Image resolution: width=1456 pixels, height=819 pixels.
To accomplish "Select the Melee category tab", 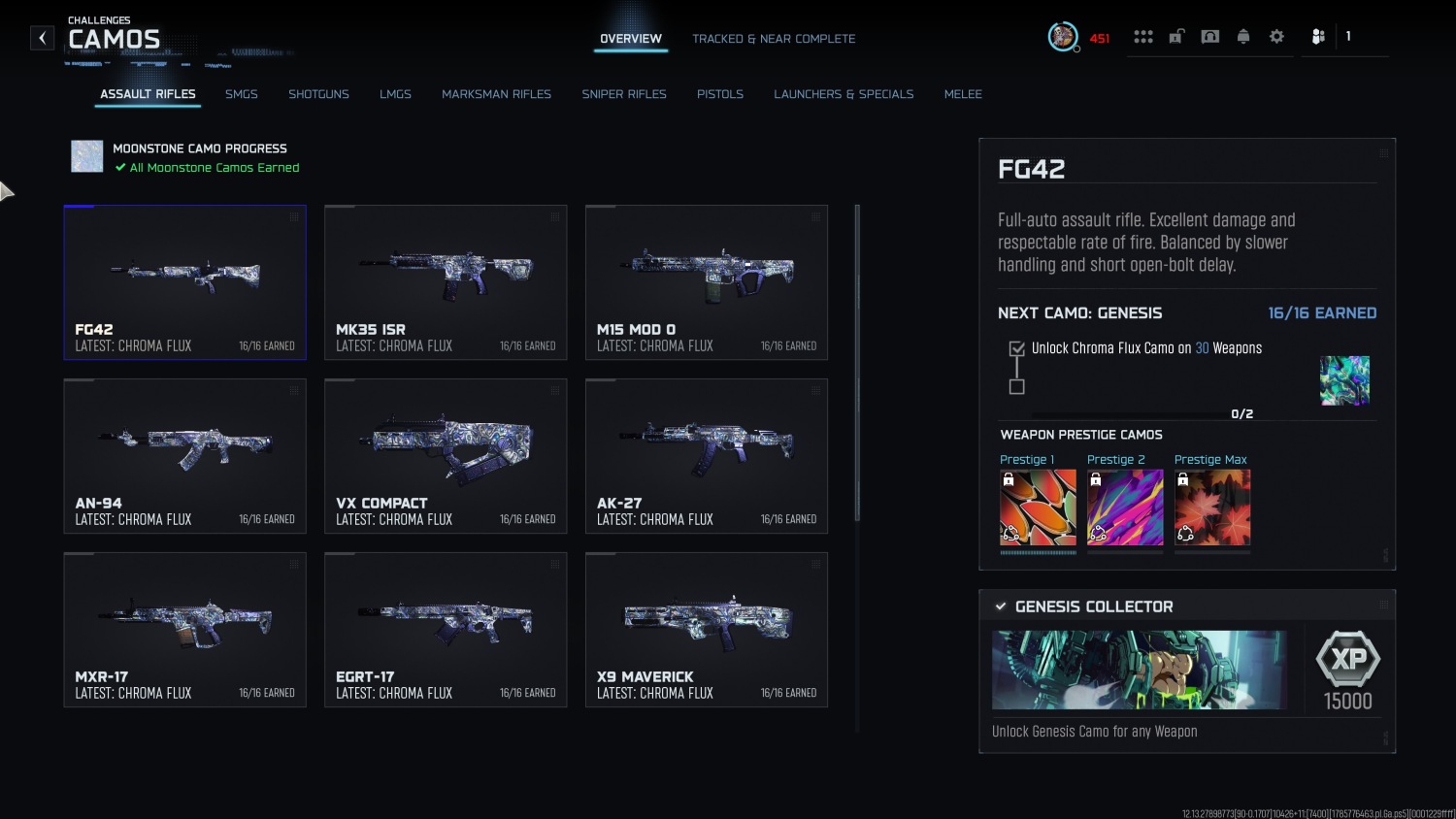I will (x=963, y=94).
